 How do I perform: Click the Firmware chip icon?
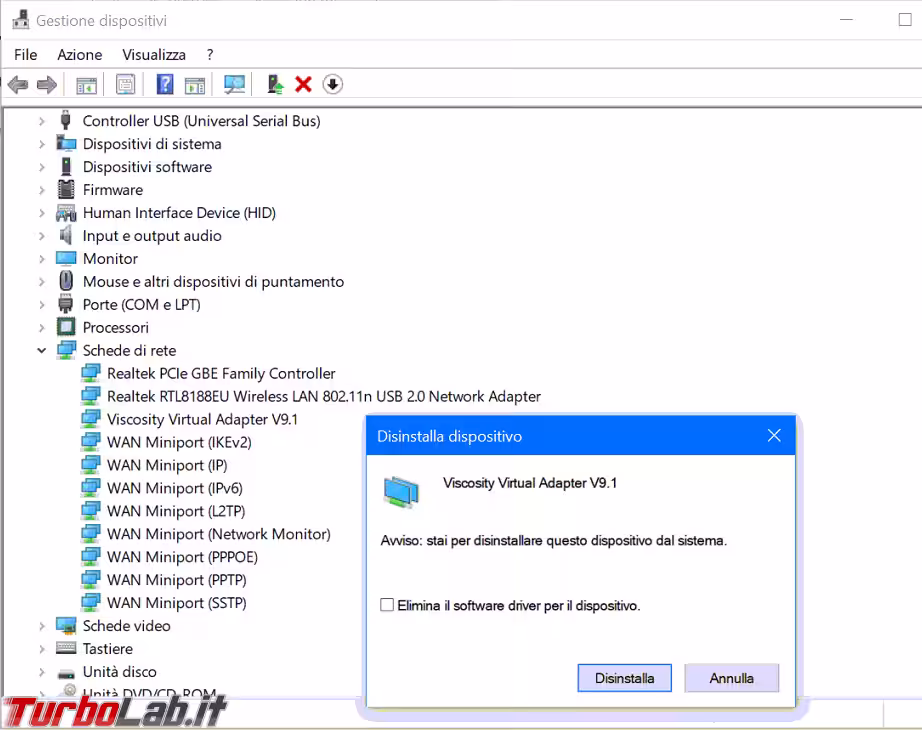coord(66,189)
